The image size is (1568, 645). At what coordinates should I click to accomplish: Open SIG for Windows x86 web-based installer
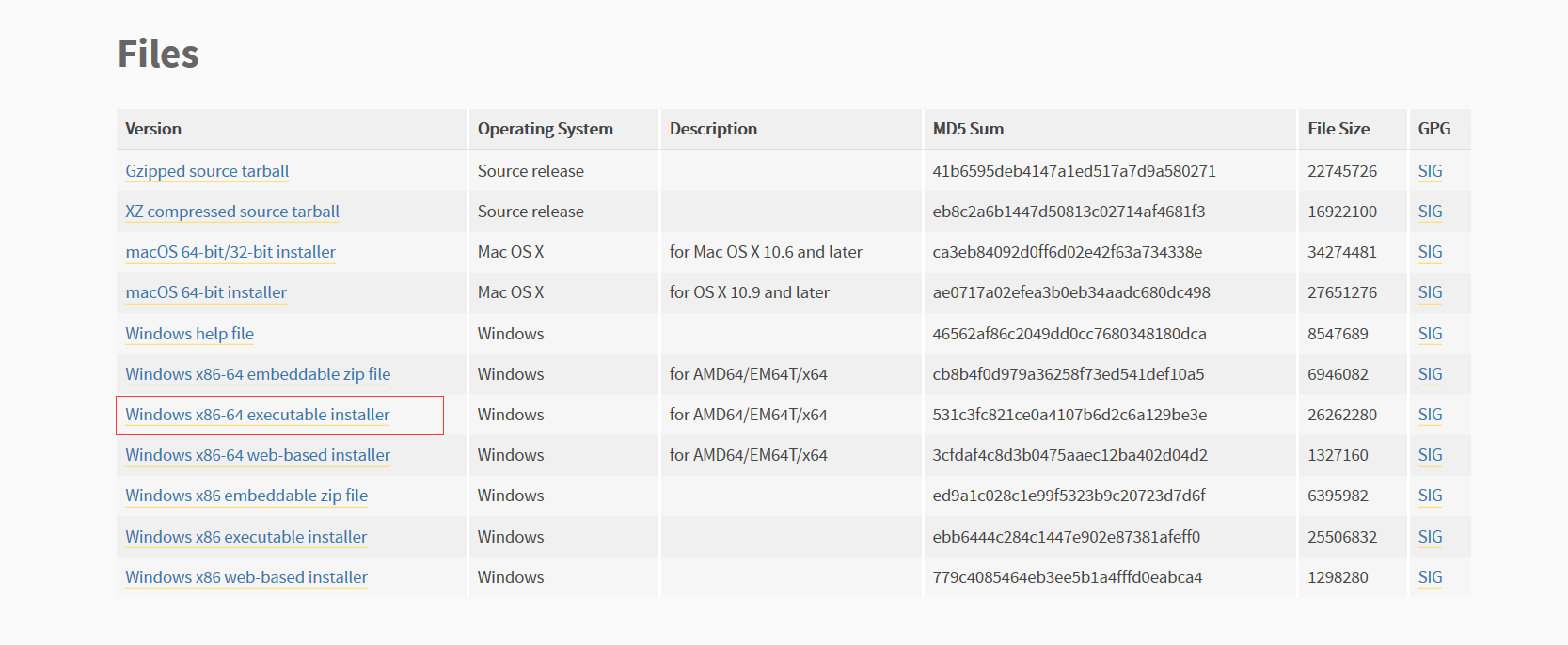coord(1430,577)
